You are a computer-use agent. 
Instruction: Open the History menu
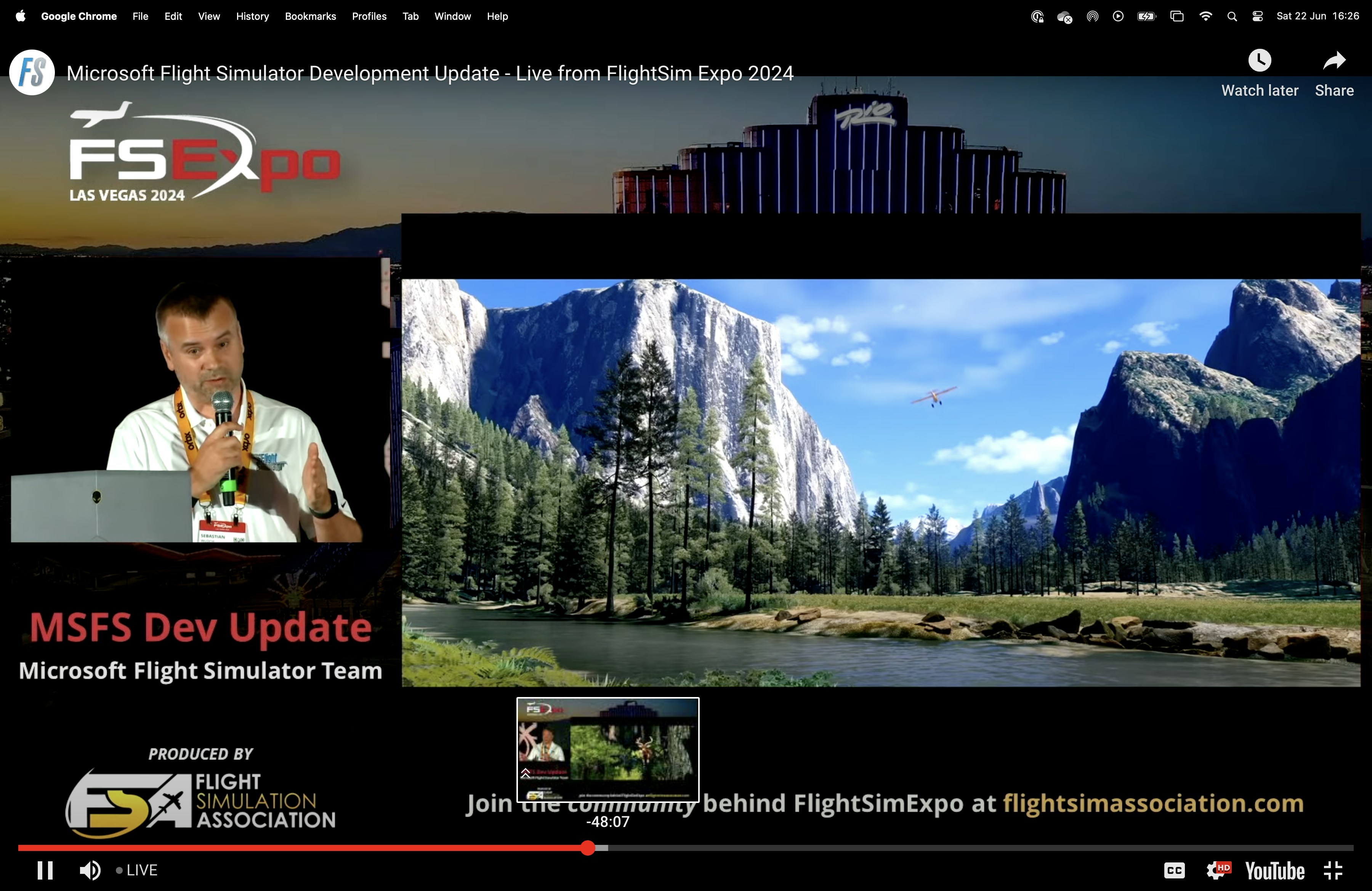click(x=252, y=16)
